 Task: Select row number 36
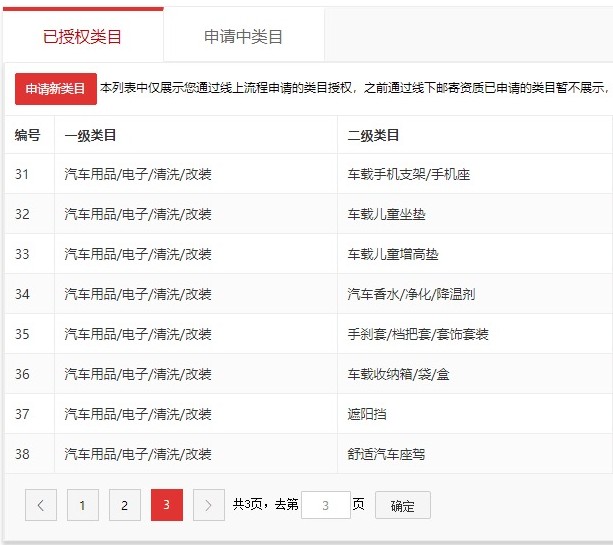point(22,374)
